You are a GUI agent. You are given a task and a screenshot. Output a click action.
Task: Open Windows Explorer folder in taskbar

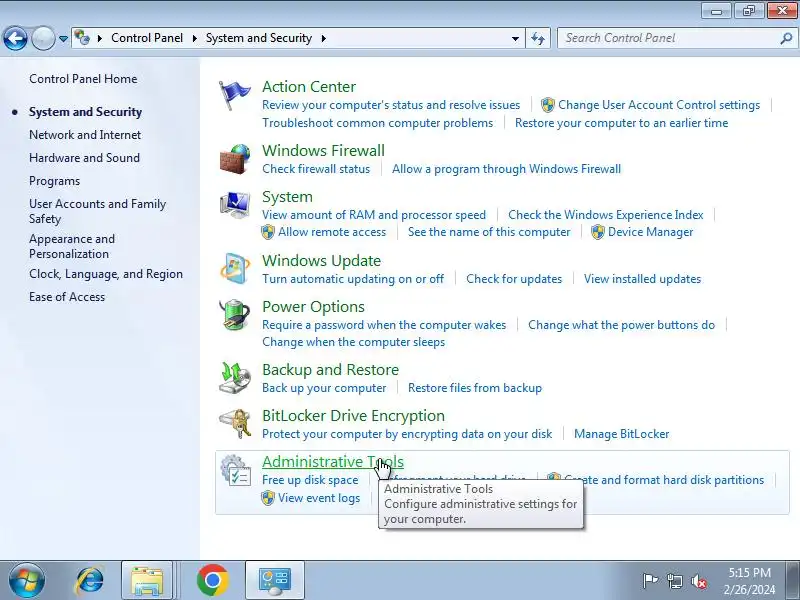[x=146, y=580]
